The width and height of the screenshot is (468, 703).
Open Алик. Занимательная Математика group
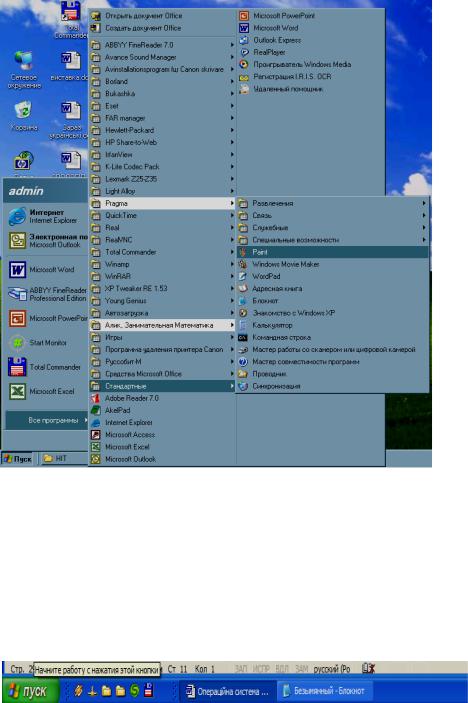tap(162, 325)
